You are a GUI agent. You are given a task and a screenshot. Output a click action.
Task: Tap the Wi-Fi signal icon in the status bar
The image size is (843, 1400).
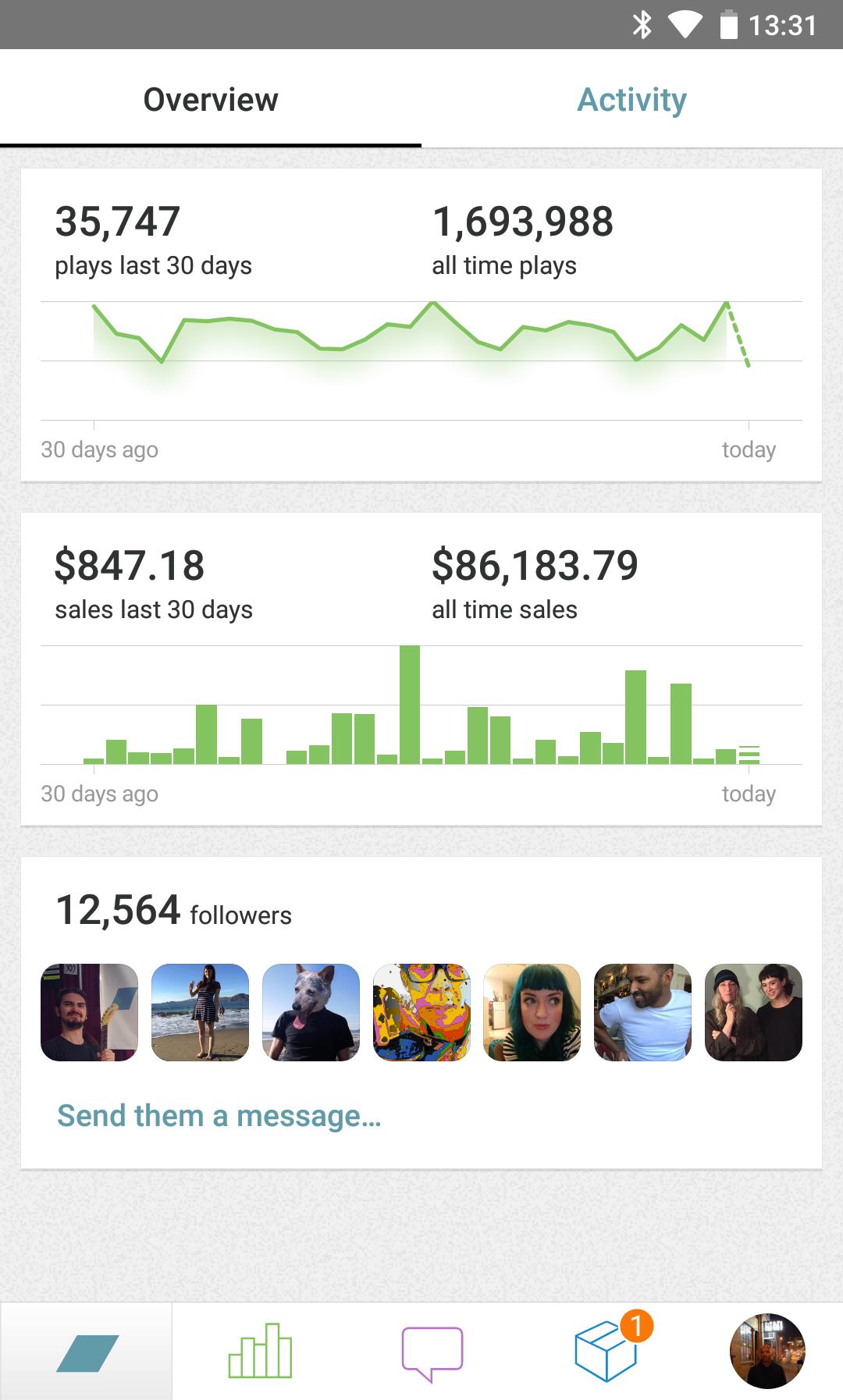tap(684, 25)
